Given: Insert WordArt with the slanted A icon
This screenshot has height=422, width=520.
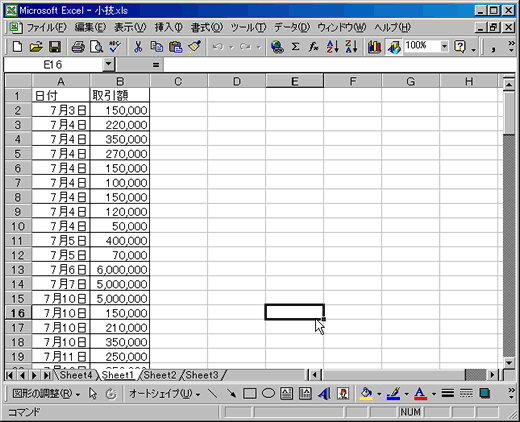Looking at the screenshot, I should 324,394.
